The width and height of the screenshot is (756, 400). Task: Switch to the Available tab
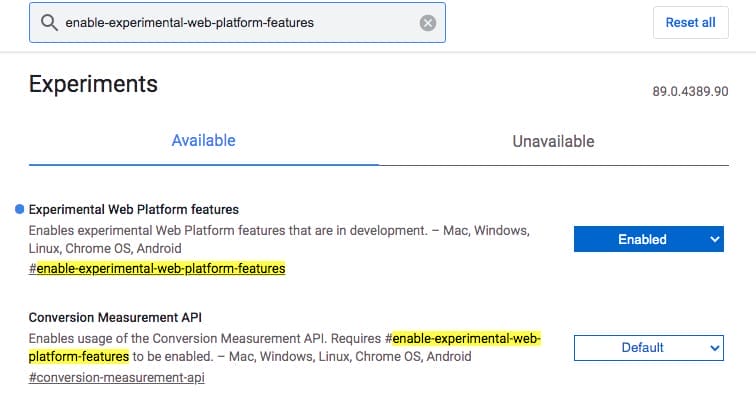[x=203, y=141]
